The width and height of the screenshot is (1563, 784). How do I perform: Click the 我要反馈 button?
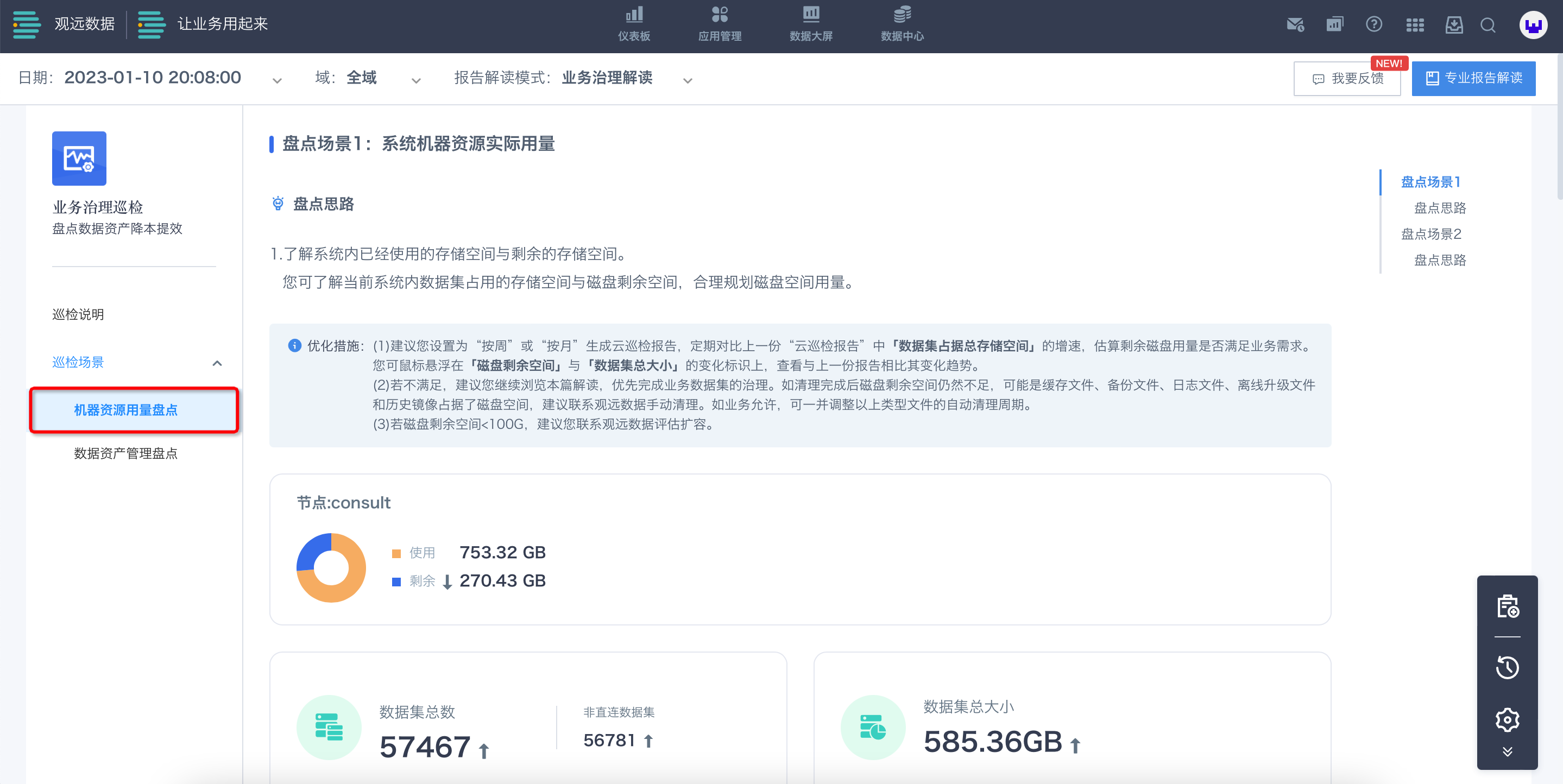tap(1347, 78)
